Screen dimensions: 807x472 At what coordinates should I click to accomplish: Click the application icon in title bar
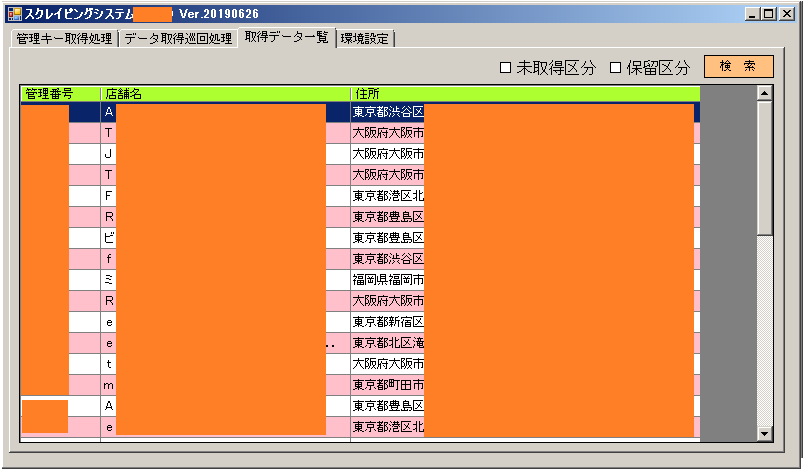pos(15,14)
